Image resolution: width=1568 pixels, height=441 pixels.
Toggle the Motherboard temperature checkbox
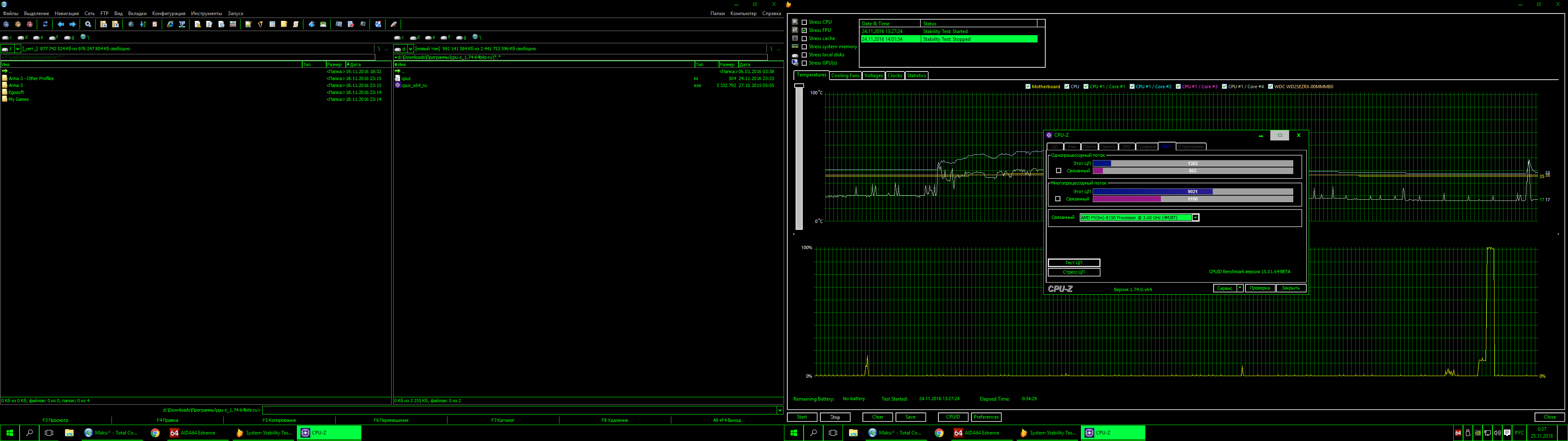tap(1028, 87)
